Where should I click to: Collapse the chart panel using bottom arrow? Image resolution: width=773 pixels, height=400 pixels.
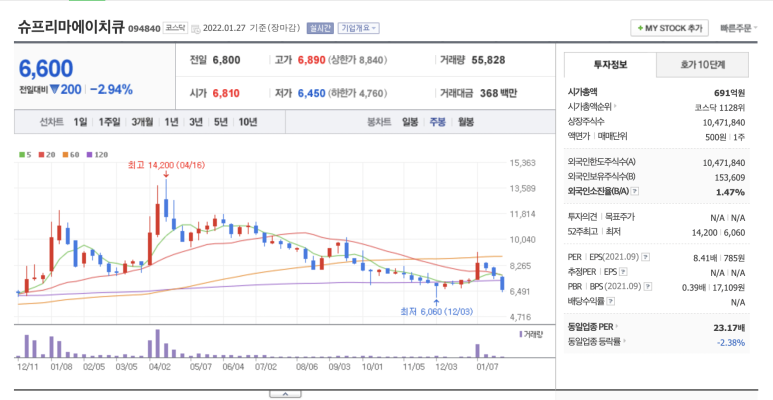tap(285, 394)
